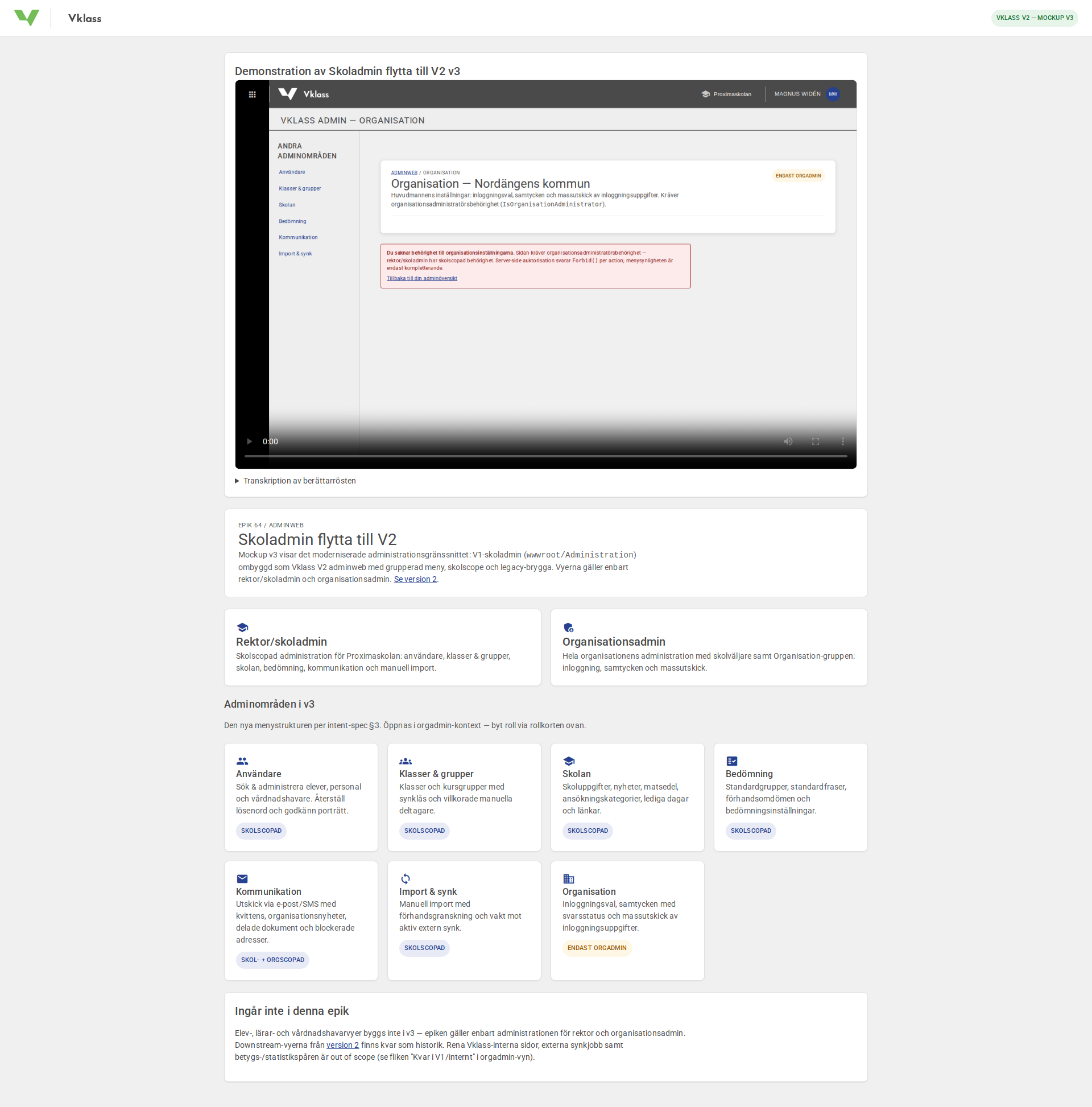Screen dimensions: 1092x1107
Task: Click the white Vklass logo in video header
Action: pyautogui.click(x=288, y=94)
